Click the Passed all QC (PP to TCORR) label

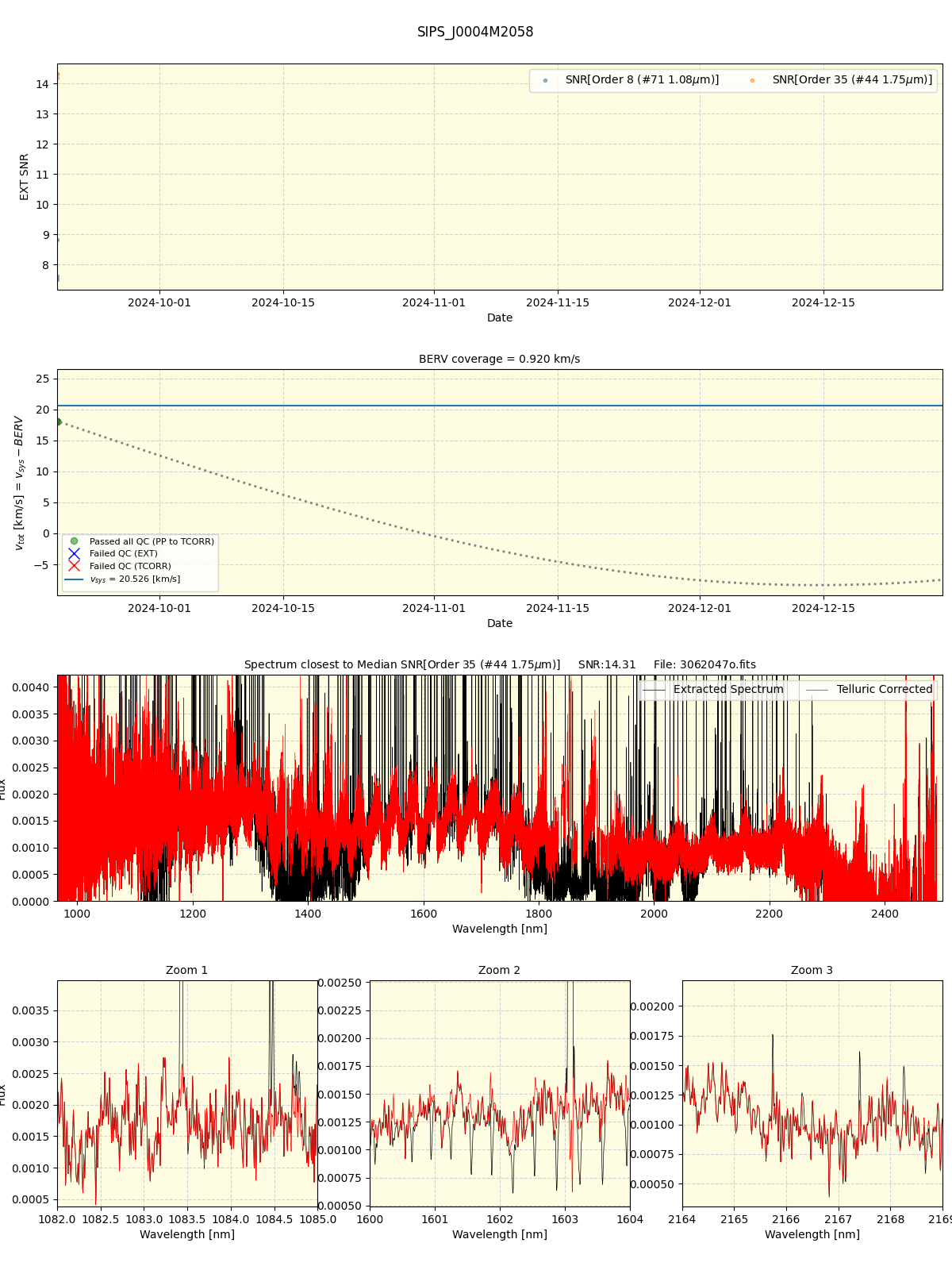tap(152, 541)
